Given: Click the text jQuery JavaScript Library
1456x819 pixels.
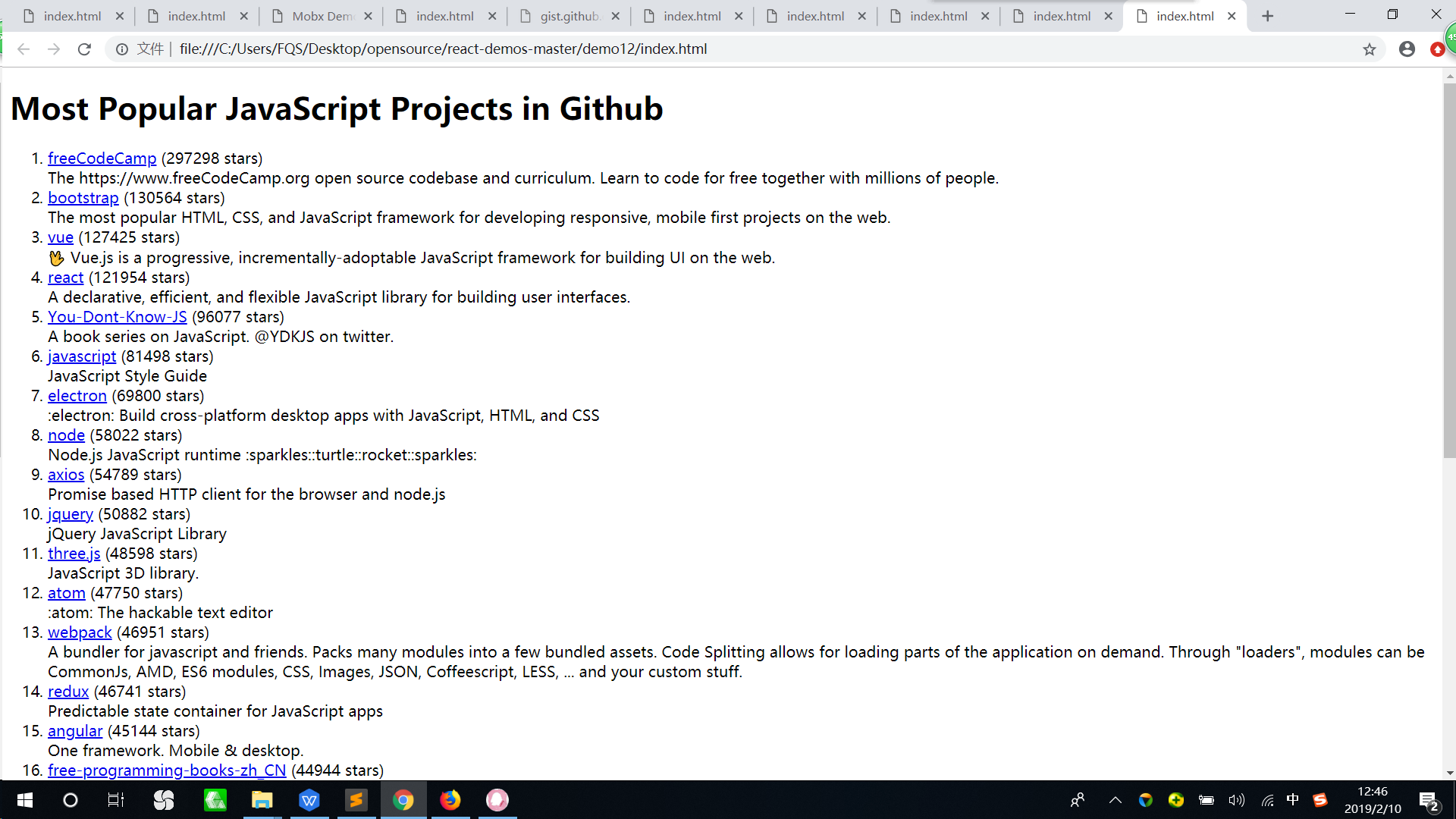Looking at the screenshot, I should coord(137,534).
